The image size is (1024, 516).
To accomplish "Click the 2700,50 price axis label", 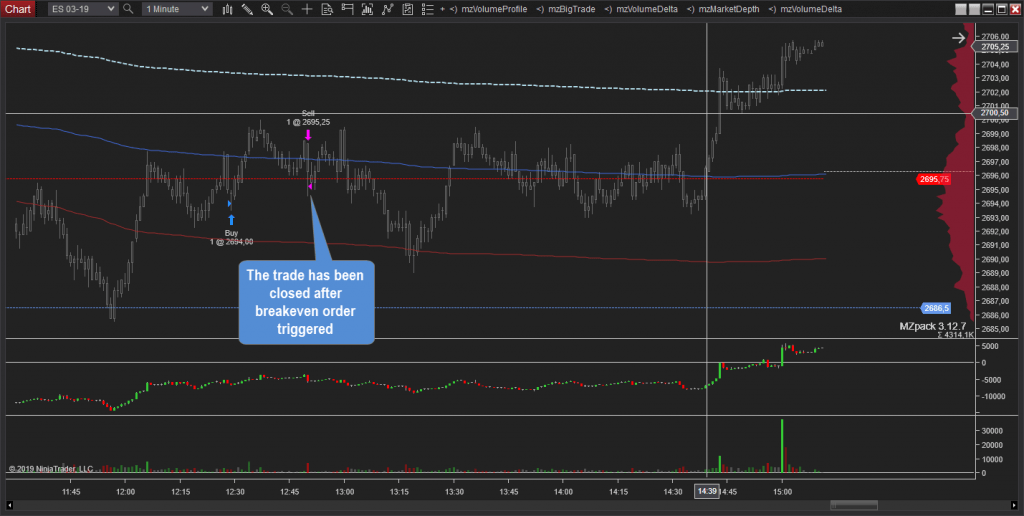I will click(x=995, y=113).
